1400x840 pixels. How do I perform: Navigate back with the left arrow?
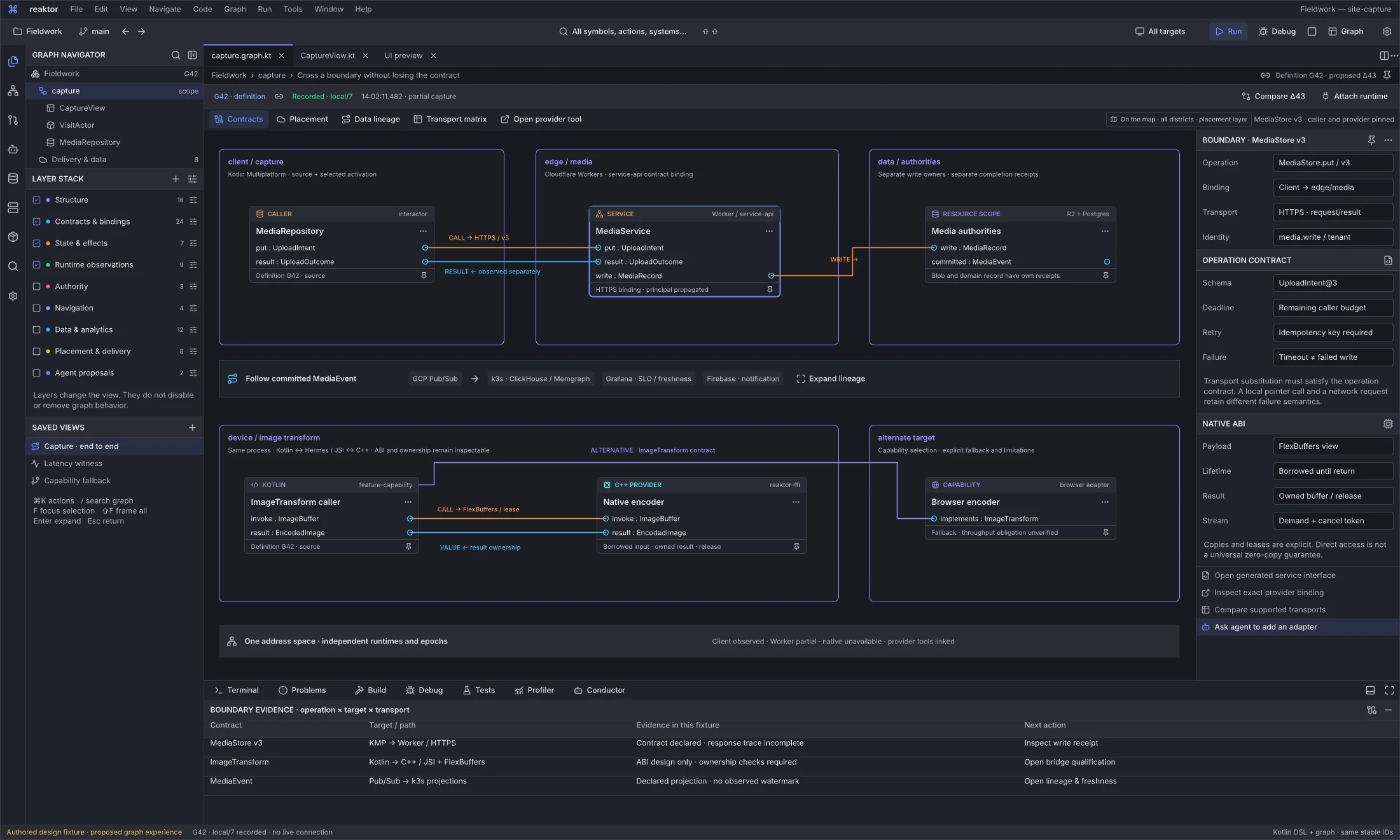tap(125, 32)
